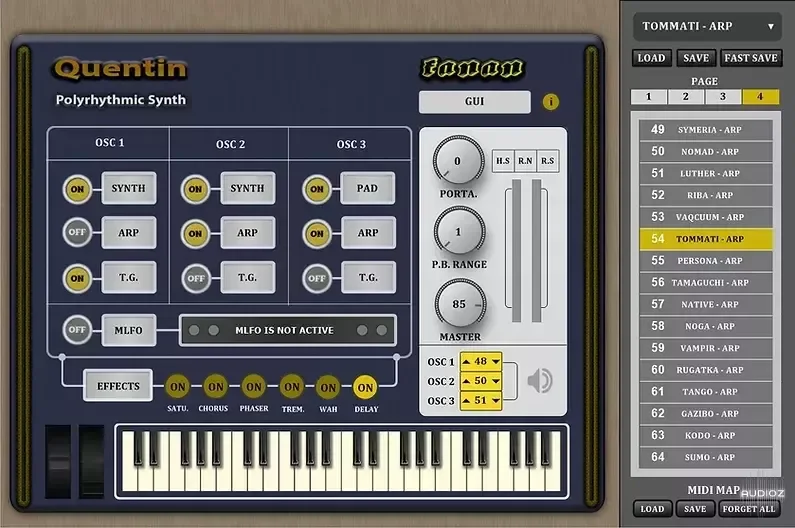
Task: Select preset 49 SYMERIA - ARP
Action: point(706,130)
